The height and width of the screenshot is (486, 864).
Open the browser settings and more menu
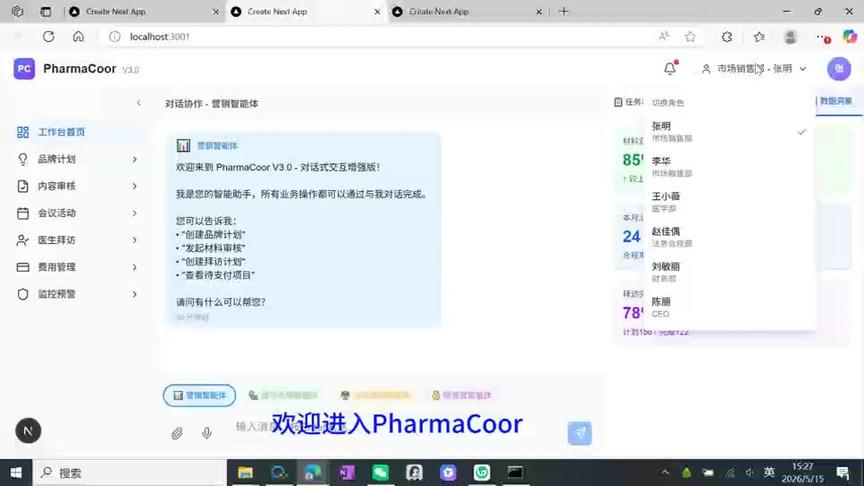(822, 36)
